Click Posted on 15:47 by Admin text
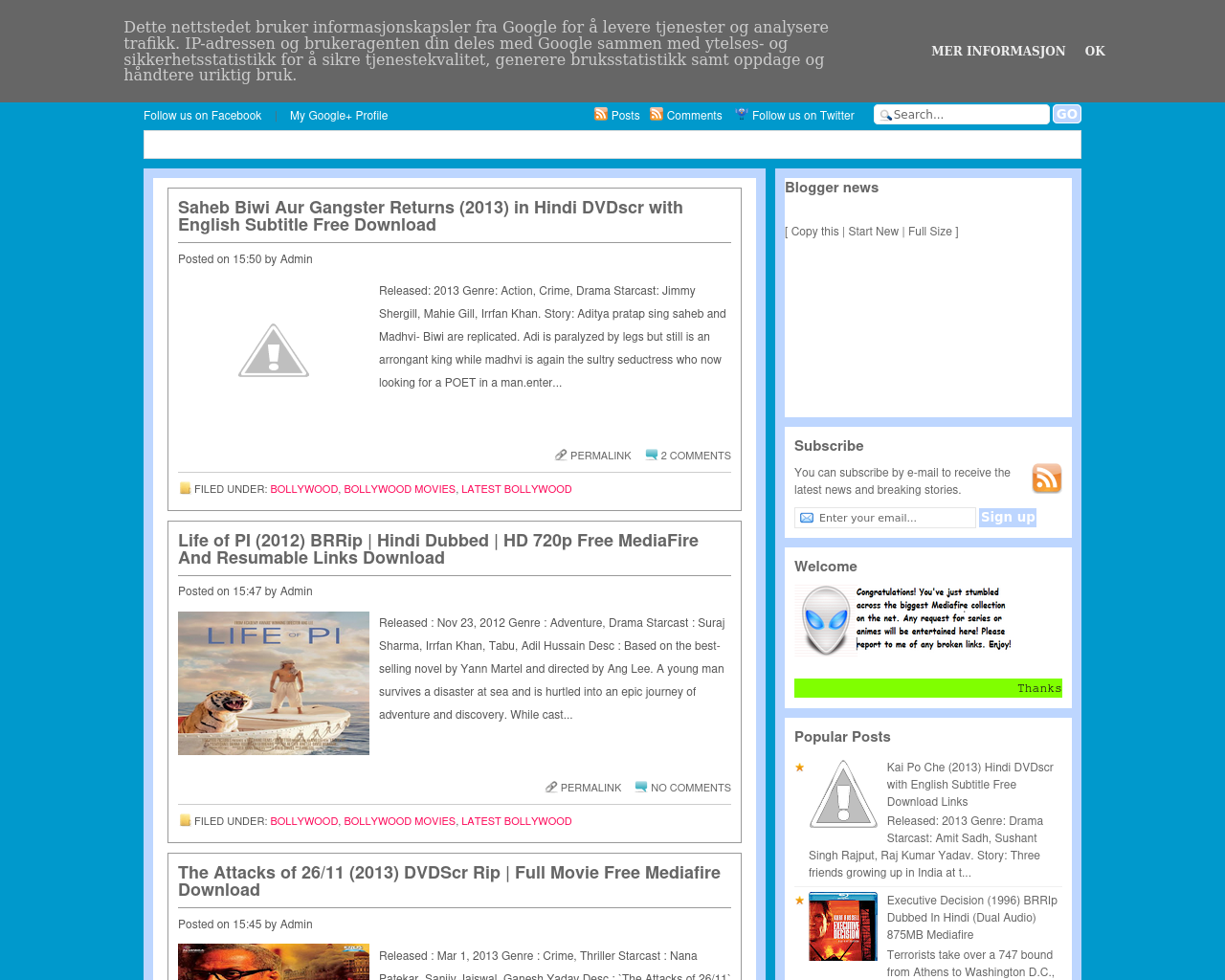This screenshot has width=1225, height=980. pyautogui.click(x=245, y=591)
